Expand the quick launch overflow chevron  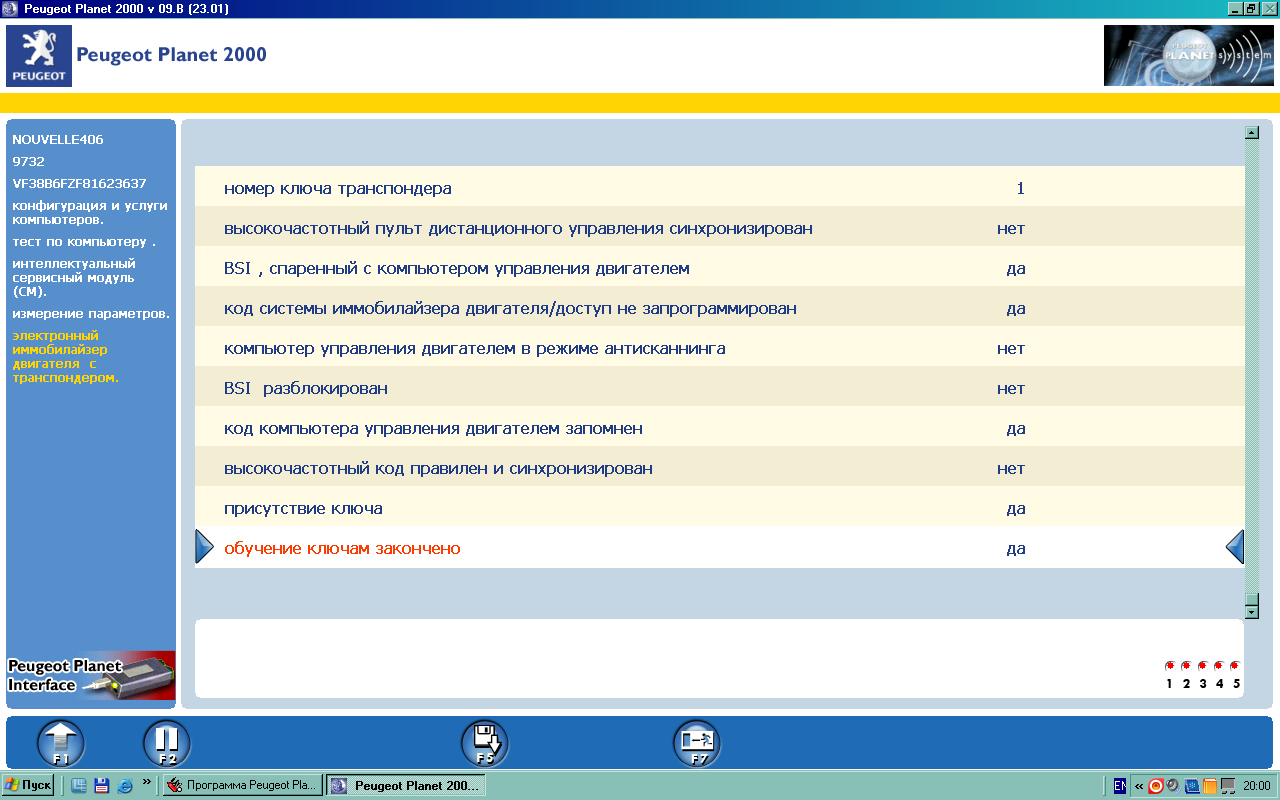point(147,781)
